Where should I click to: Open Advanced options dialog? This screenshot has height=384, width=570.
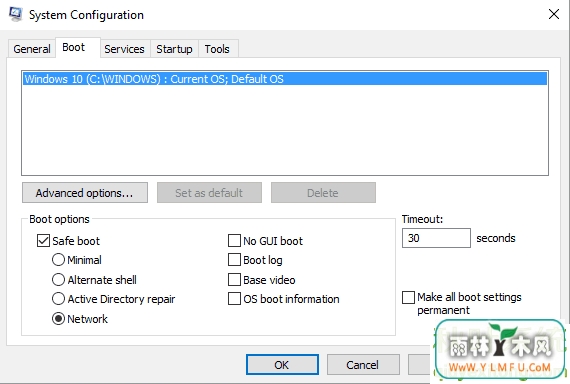[85, 193]
